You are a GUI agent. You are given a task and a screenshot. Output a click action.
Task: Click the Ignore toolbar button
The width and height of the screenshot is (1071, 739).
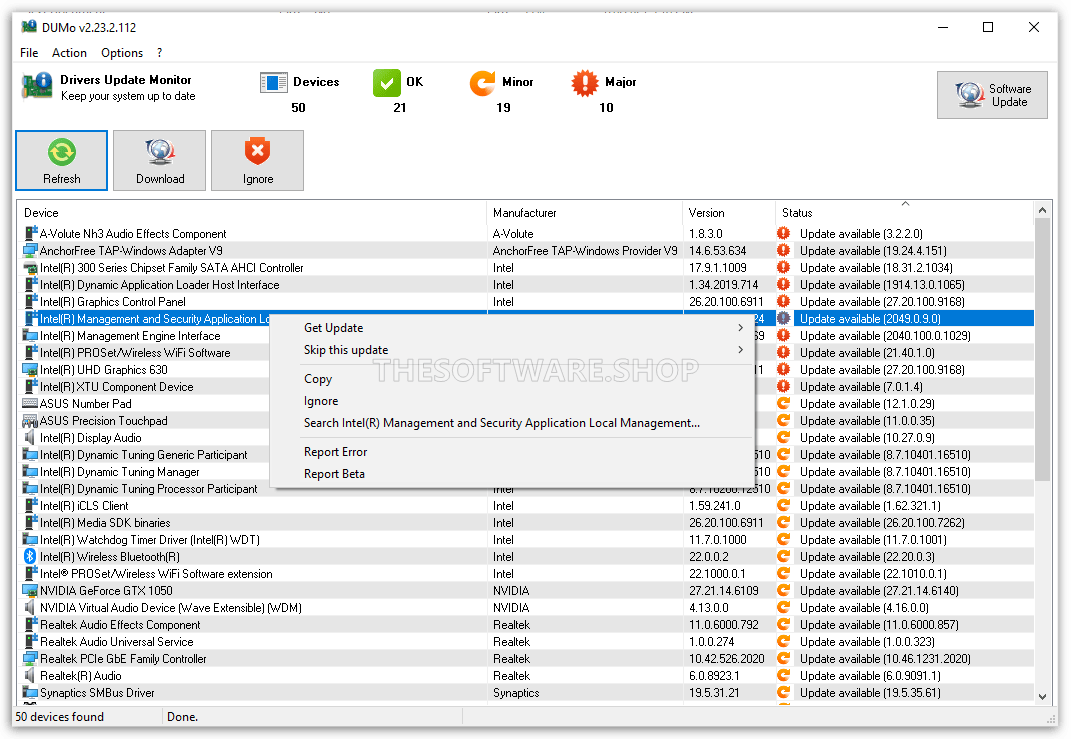tap(258, 161)
